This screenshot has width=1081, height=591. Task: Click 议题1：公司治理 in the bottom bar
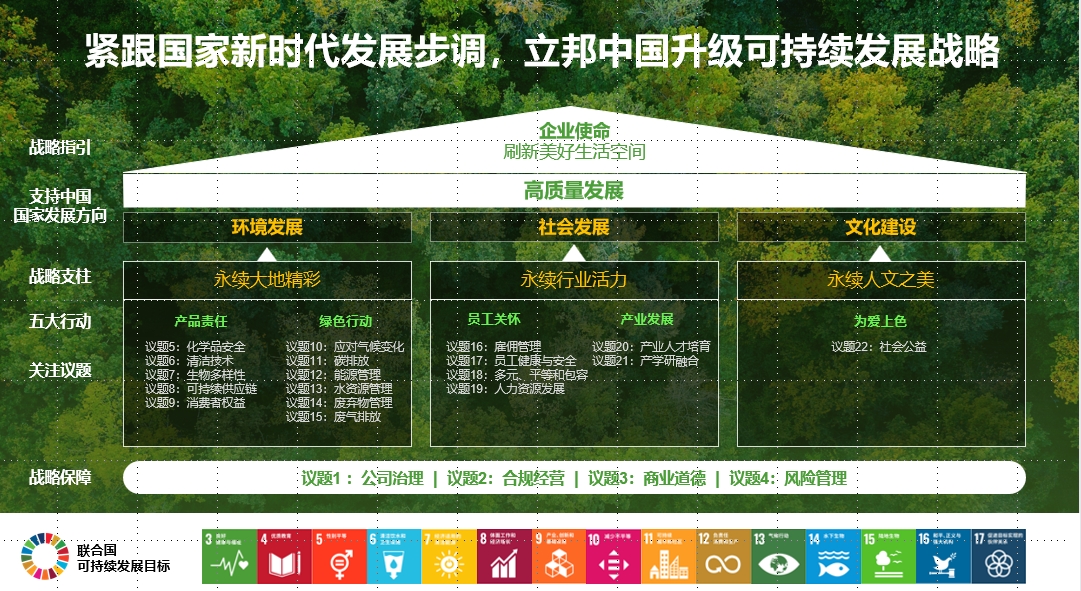pos(363,479)
